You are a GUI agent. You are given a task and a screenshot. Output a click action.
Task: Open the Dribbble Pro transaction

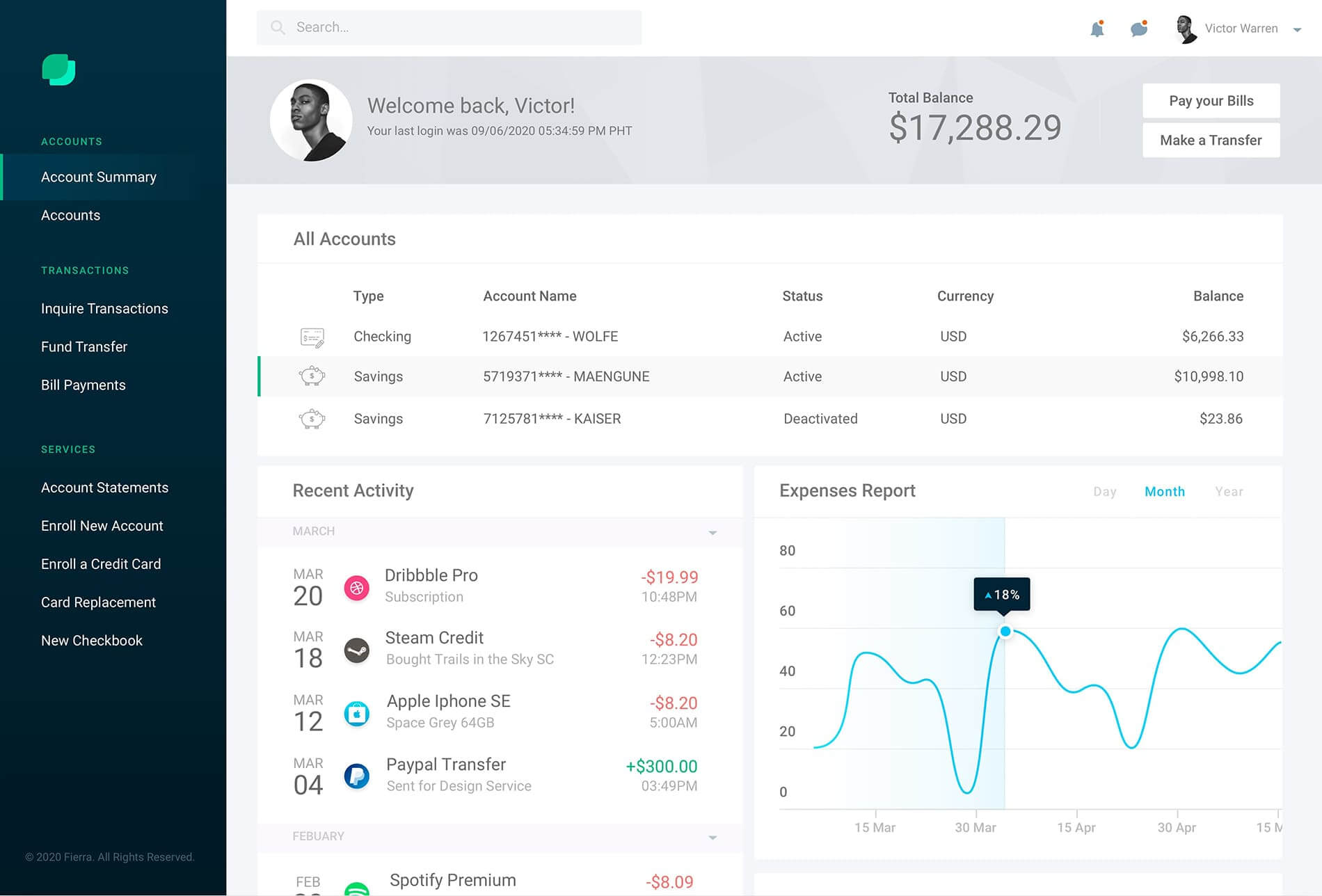coord(500,586)
